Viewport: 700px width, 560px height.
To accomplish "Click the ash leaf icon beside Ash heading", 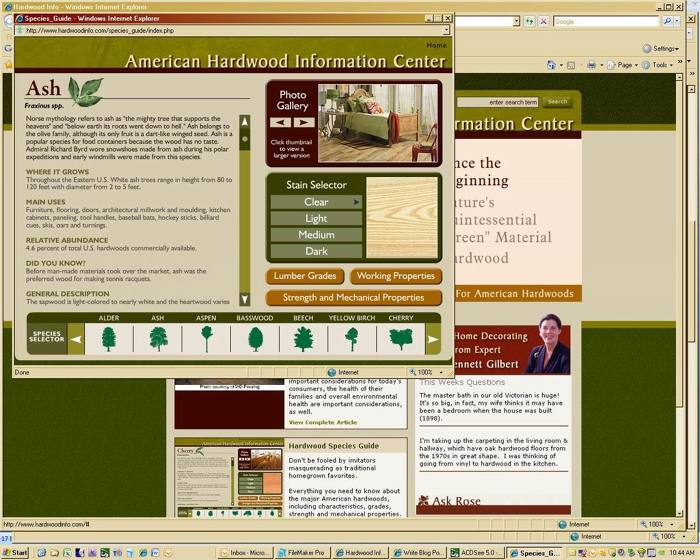I will point(84,92).
